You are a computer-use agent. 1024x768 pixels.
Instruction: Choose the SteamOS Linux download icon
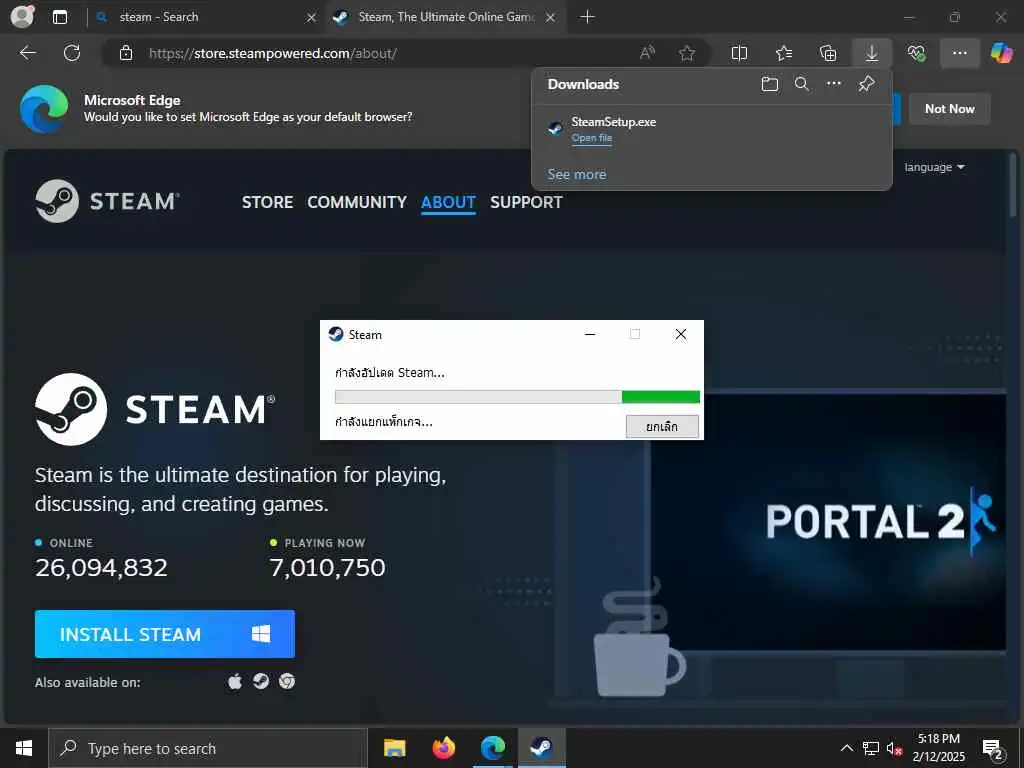click(261, 682)
